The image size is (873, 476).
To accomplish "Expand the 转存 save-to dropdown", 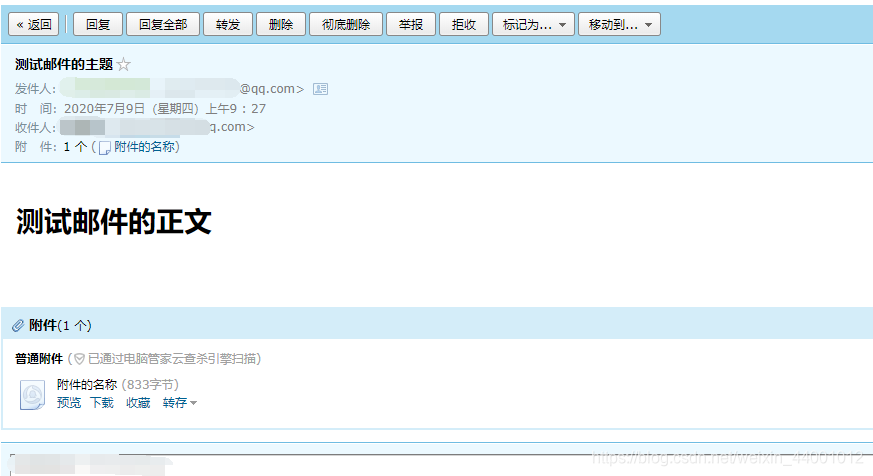I will pyautogui.click(x=179, y=403).
